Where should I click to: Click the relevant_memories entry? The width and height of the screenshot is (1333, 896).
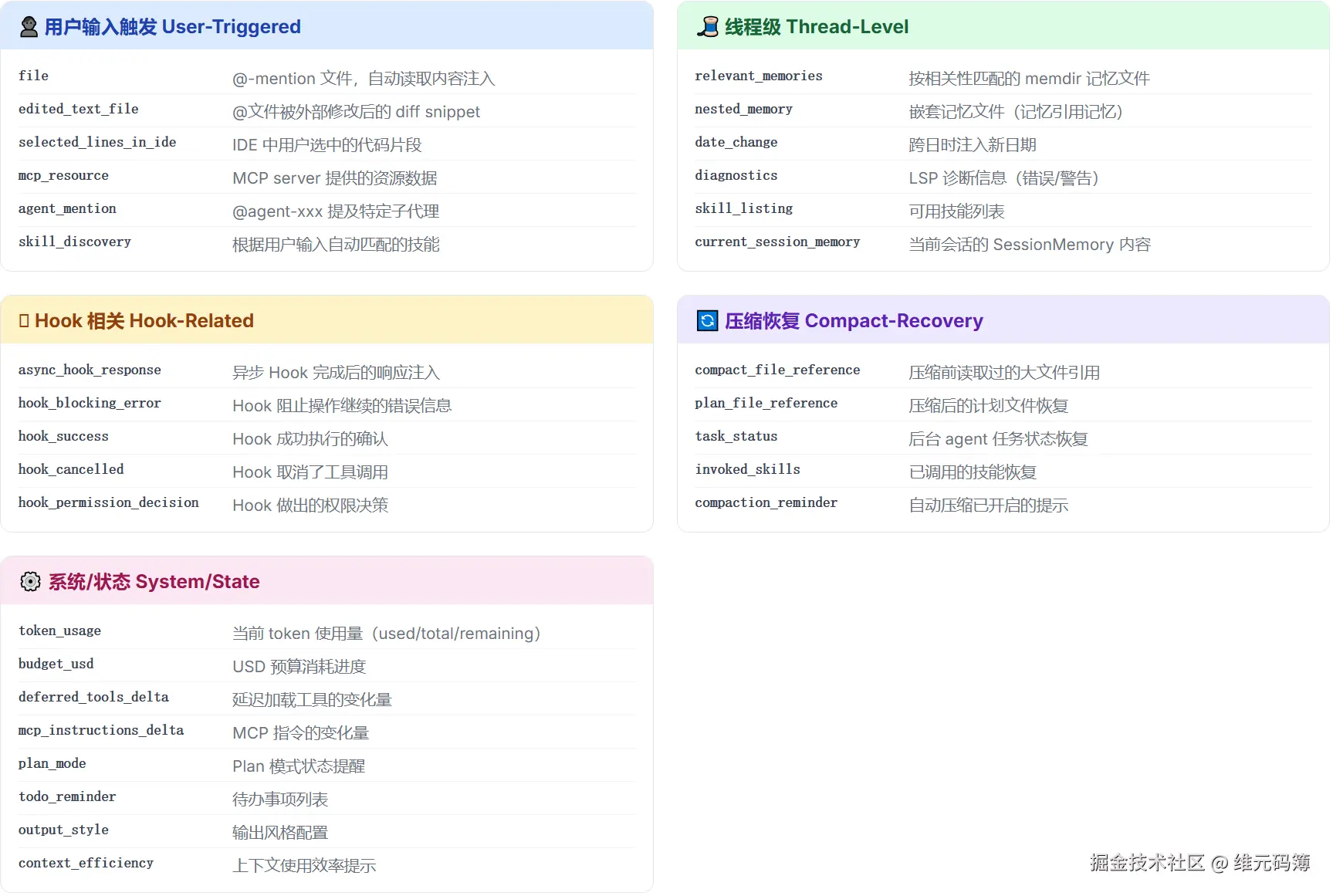click(x=759, y=76)
